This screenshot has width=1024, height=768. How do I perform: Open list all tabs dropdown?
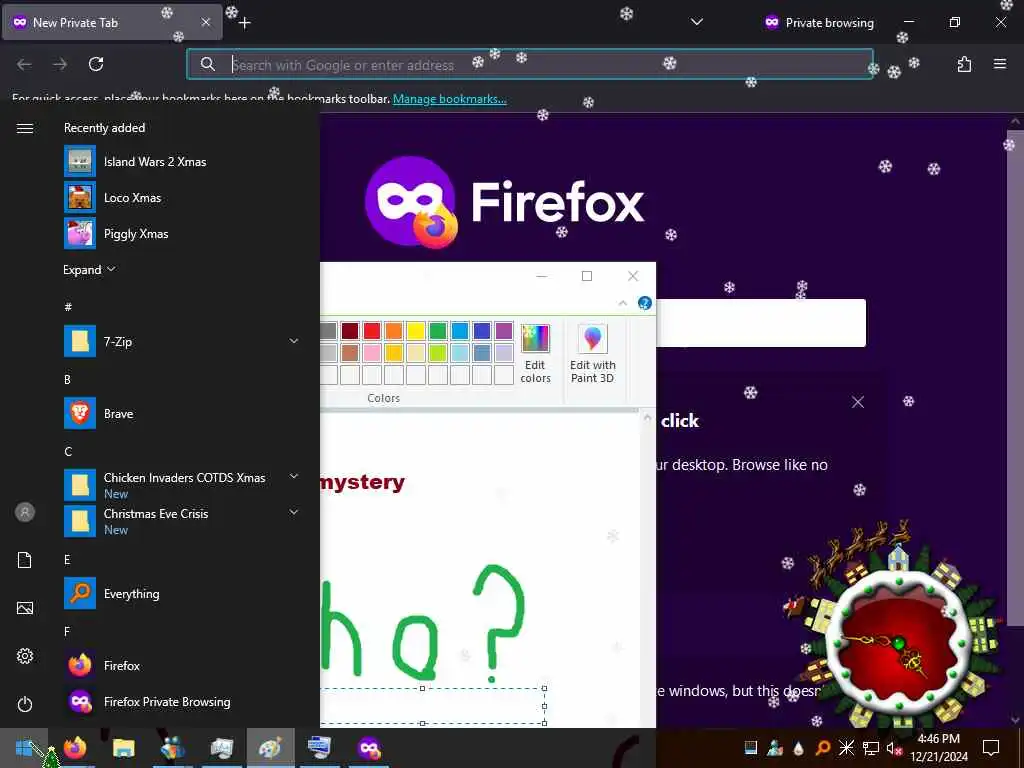click(x=697, y=22)
